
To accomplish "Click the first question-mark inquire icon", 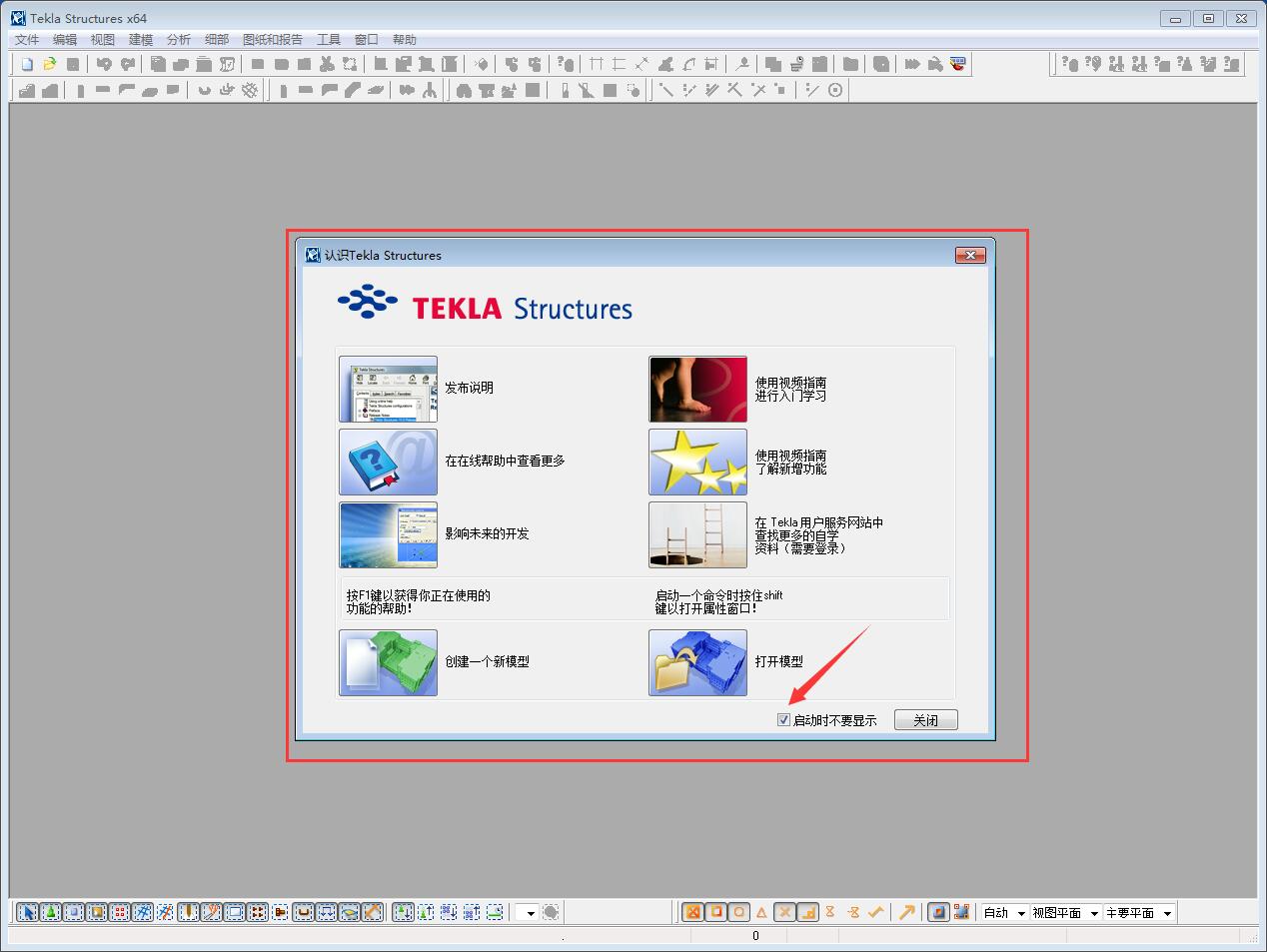I will 1070,64.
